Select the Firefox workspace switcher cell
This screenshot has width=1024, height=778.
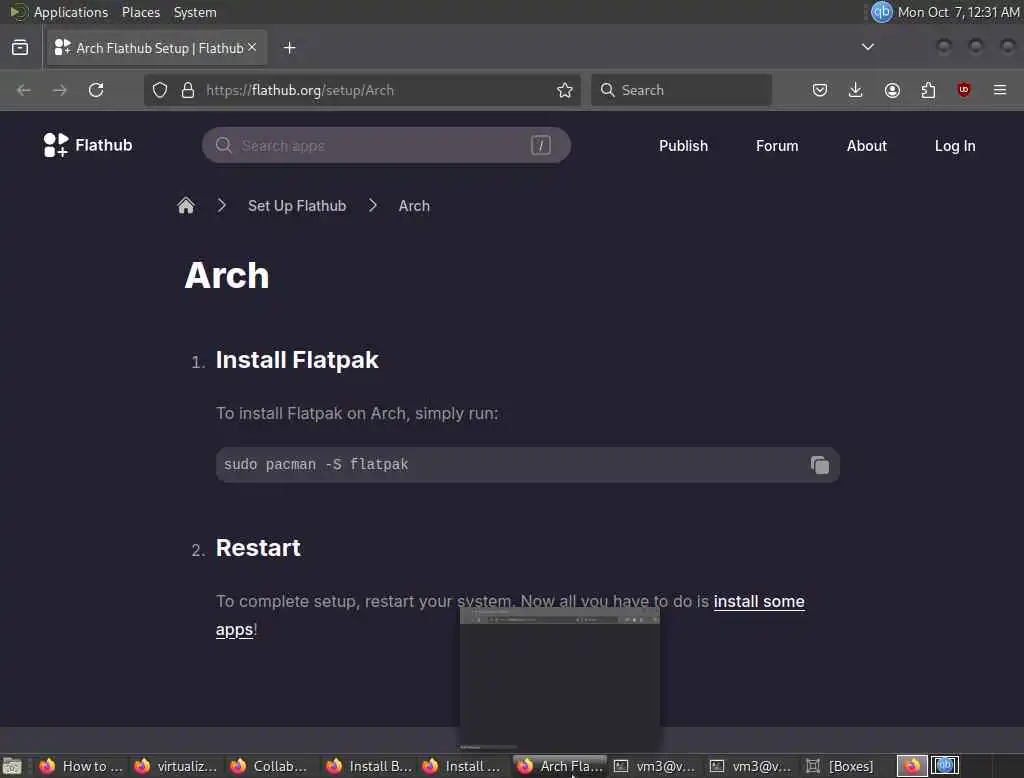point(912,766)
